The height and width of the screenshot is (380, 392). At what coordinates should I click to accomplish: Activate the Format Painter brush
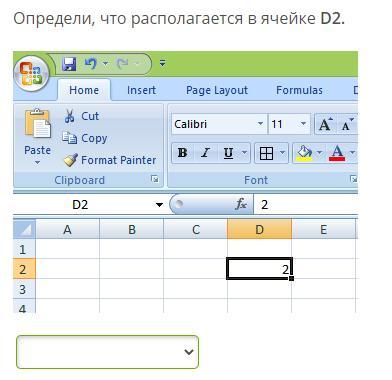tap(110, 160)
